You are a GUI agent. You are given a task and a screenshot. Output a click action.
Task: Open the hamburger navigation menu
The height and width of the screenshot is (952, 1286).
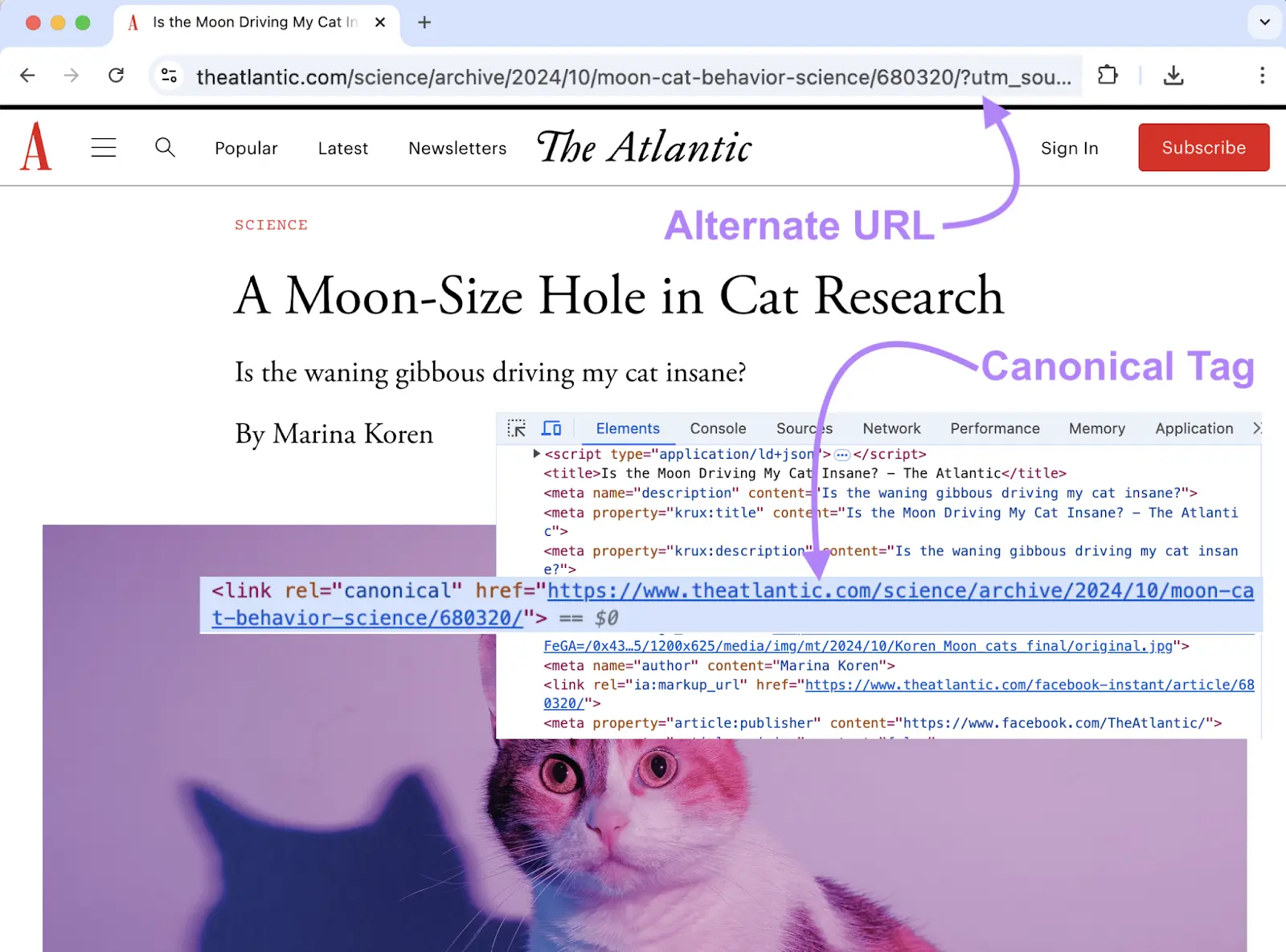(x=104, y=147)
